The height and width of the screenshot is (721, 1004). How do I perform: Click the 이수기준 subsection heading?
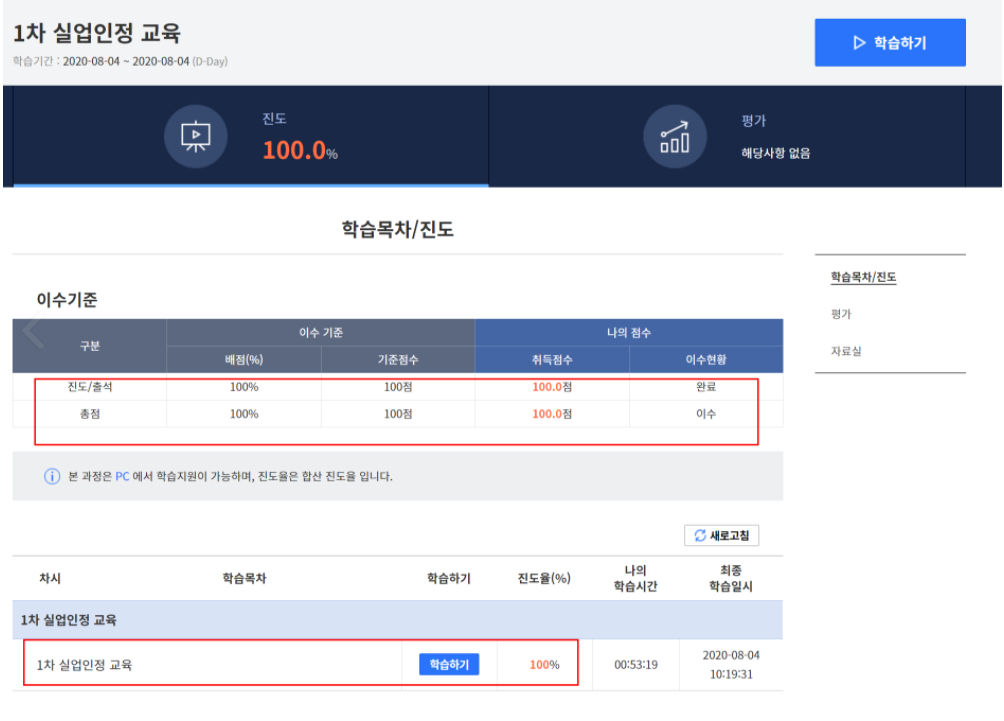tap(67, 300)
